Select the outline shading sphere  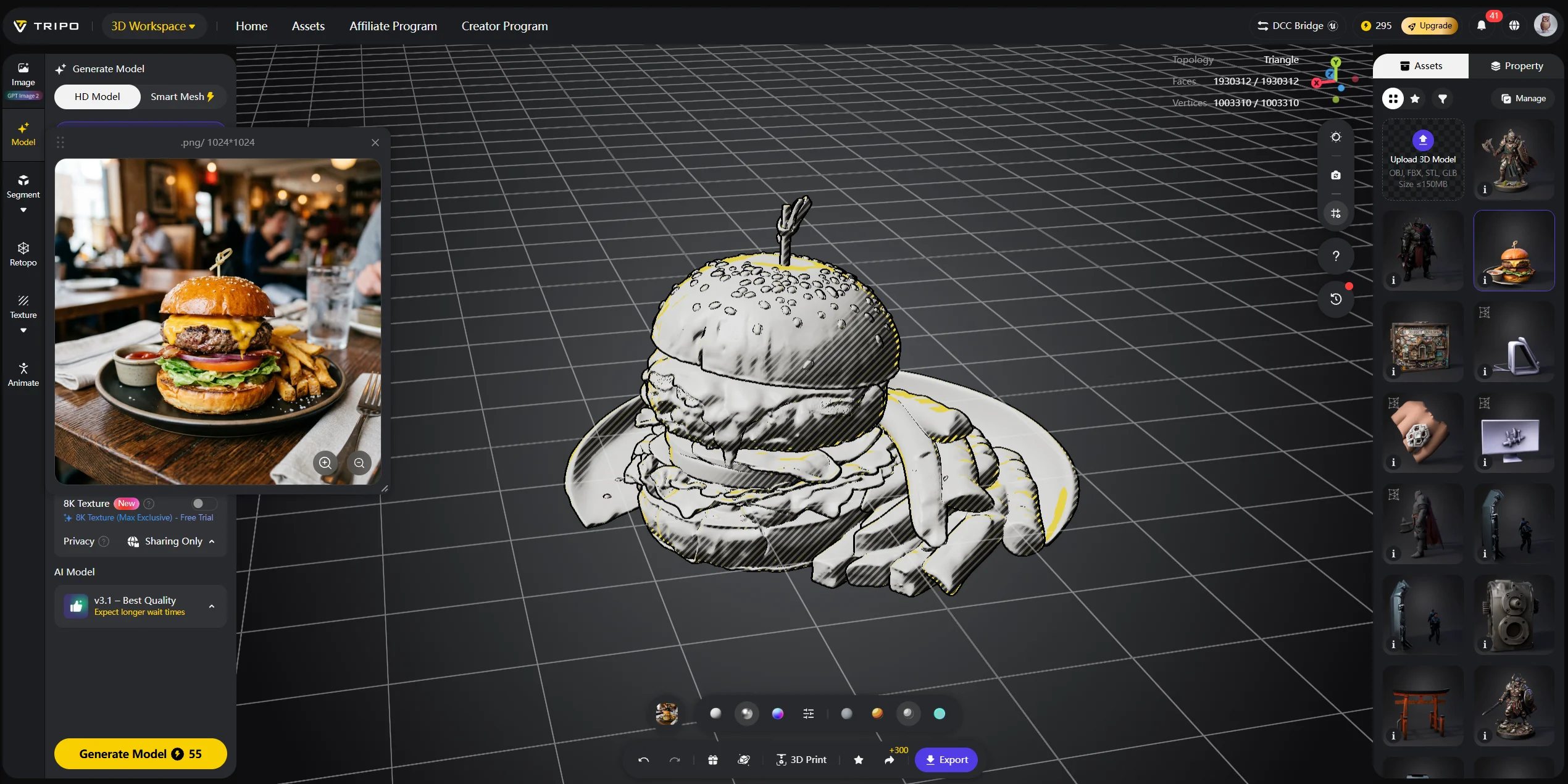(908, 714)
